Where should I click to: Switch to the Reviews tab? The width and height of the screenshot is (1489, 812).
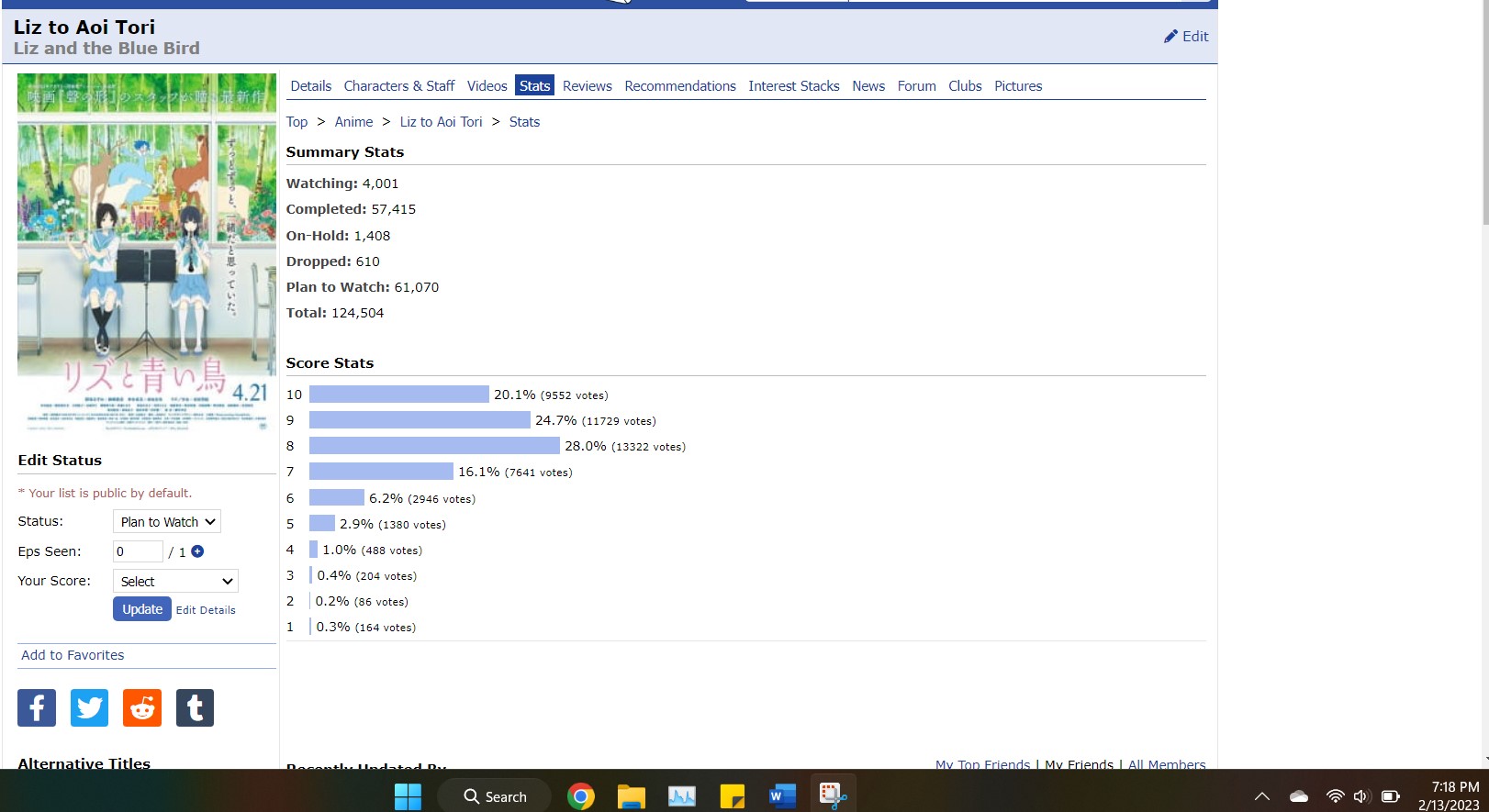[x=587, y=86]
